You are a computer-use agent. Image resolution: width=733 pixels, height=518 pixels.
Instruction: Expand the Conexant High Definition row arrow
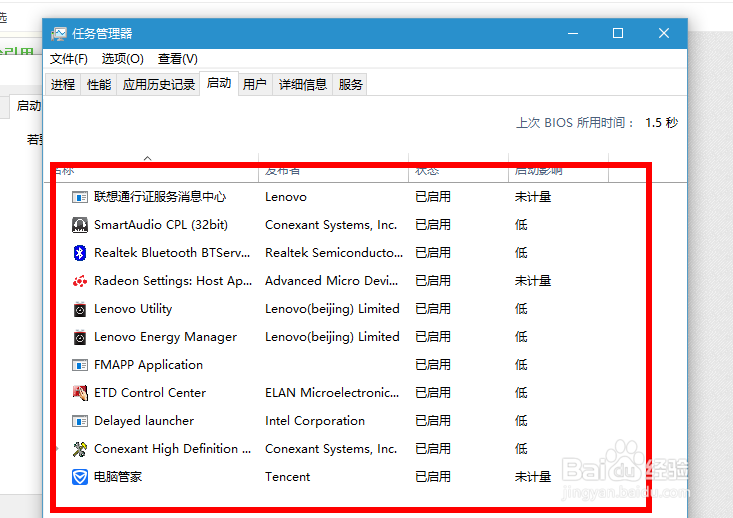[x=57, y=449]
